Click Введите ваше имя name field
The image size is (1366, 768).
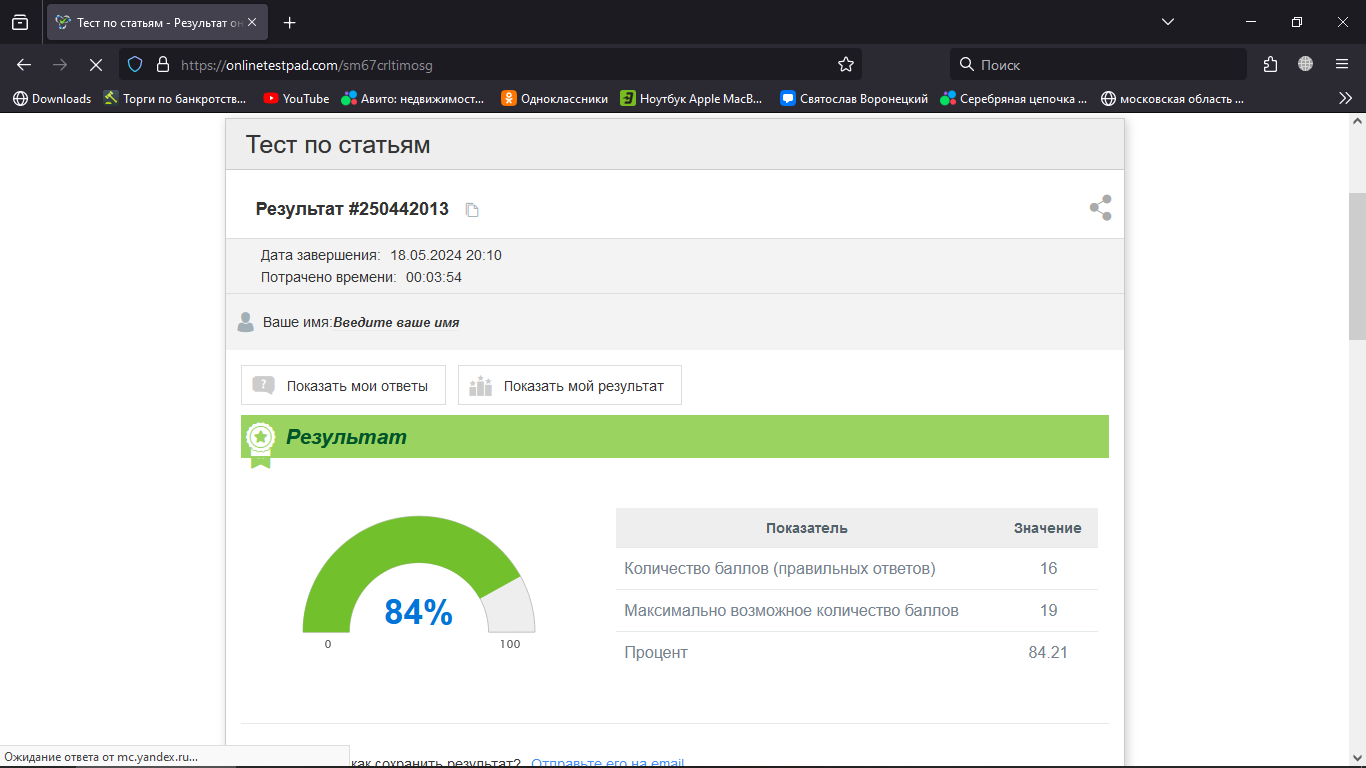(396, 323)
